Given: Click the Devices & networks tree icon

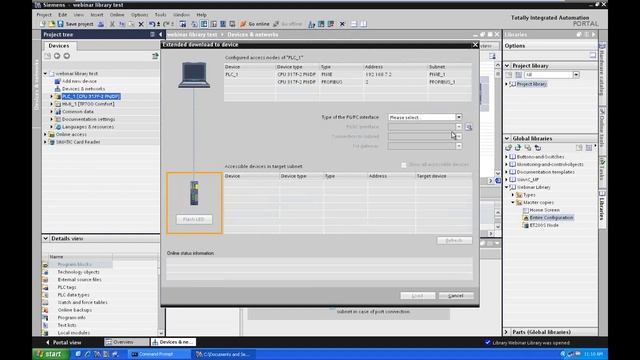Looking at the screenshot, I should pos(58,89).
